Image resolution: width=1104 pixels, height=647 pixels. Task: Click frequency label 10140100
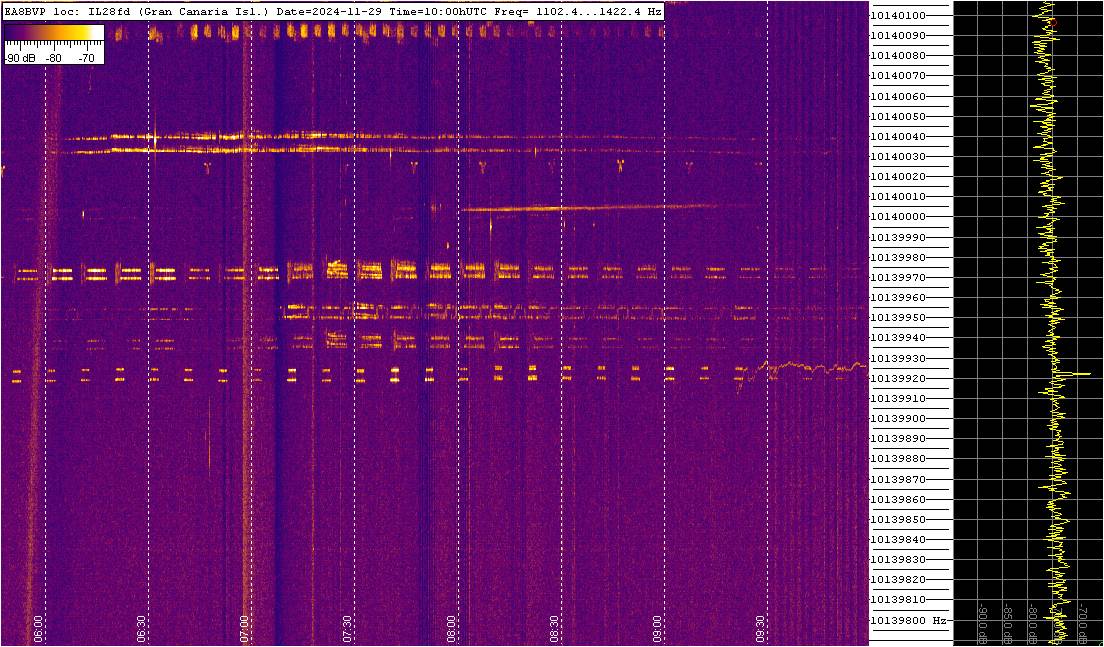point(897,15)
